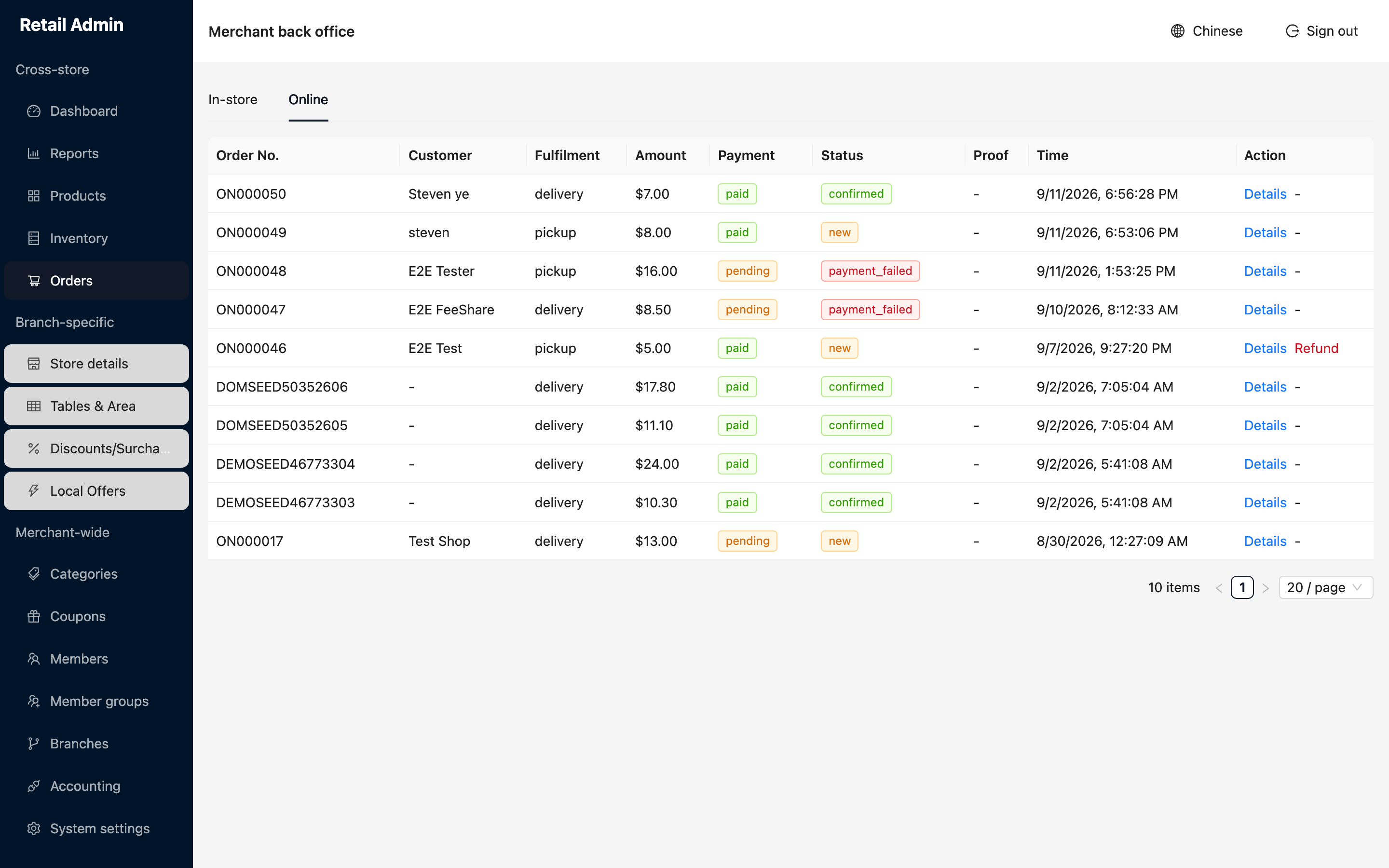Click the Reports bar chart icon
Screen dimensions: 1389x868
pyautogui.click(x=34, y=153)
